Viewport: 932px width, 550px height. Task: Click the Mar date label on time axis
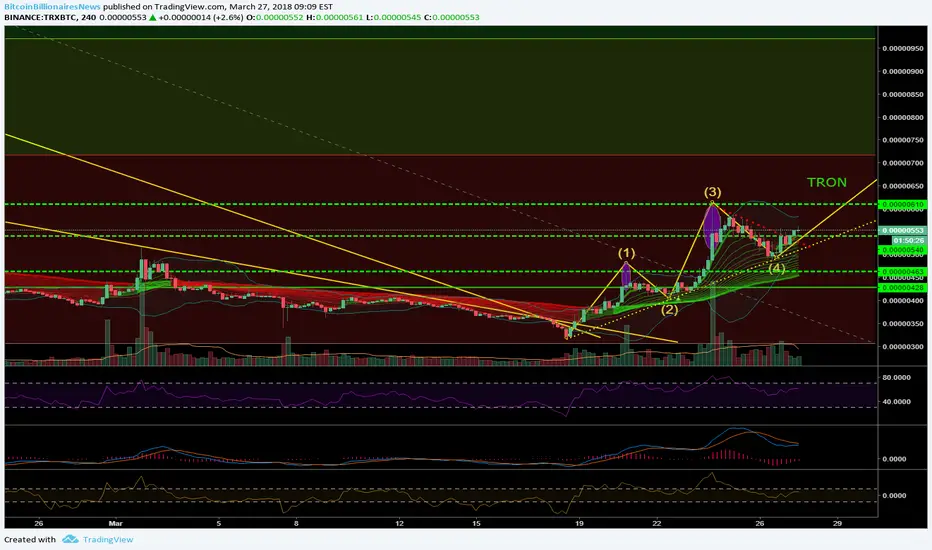(115, 524)
